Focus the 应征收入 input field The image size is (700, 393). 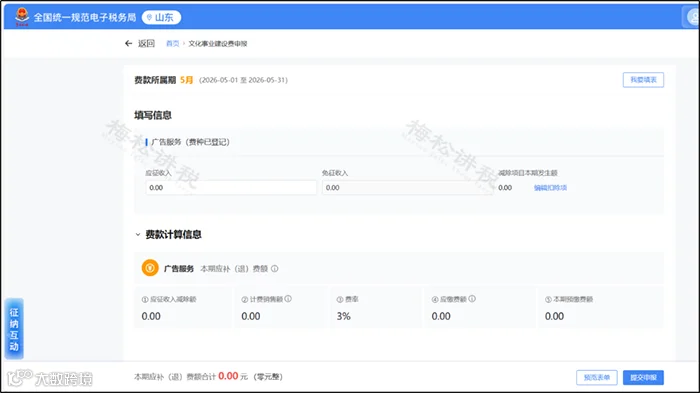coord(231,188)
